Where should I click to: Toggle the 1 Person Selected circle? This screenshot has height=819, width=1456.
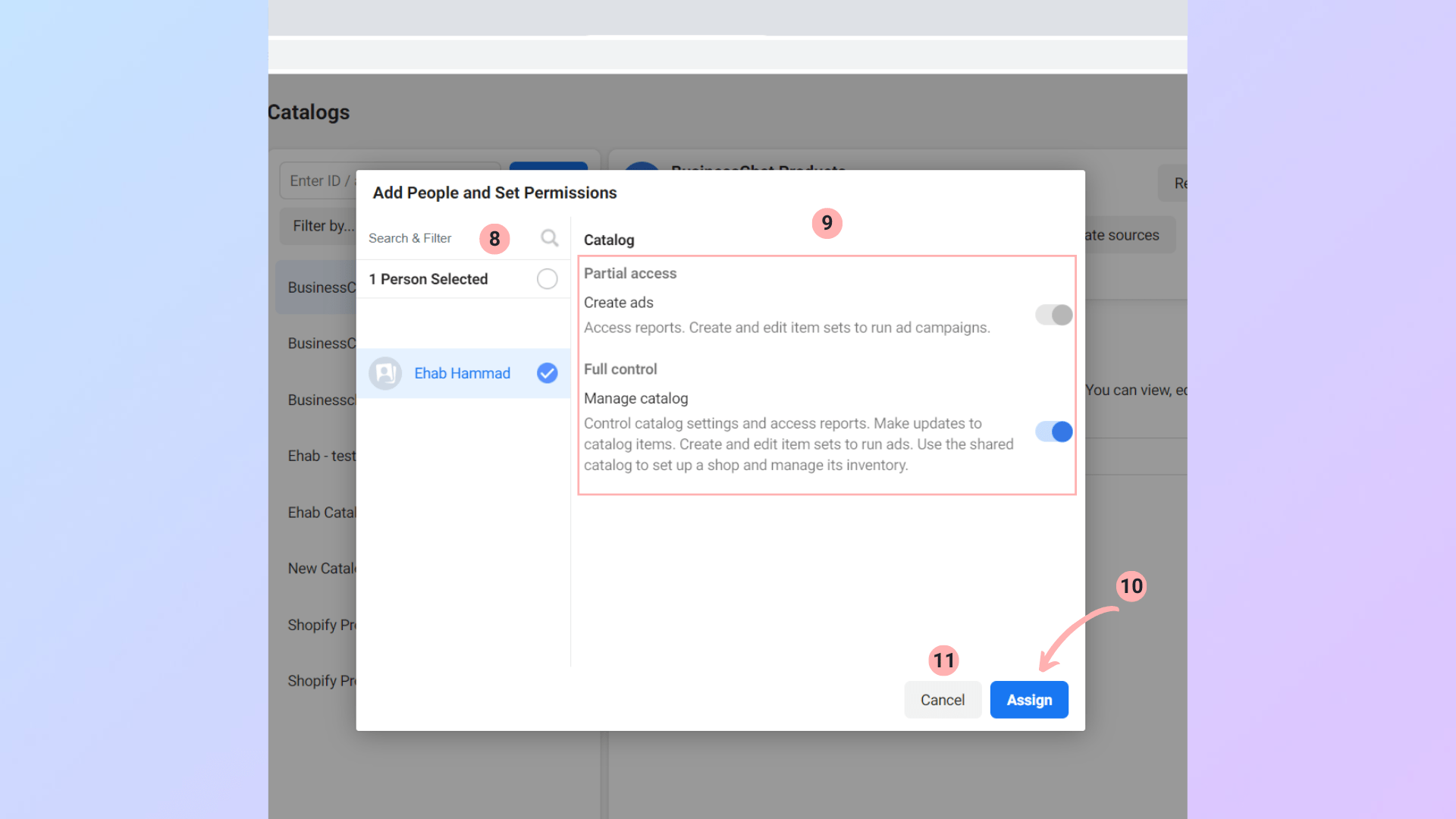(x=547, y=279)
